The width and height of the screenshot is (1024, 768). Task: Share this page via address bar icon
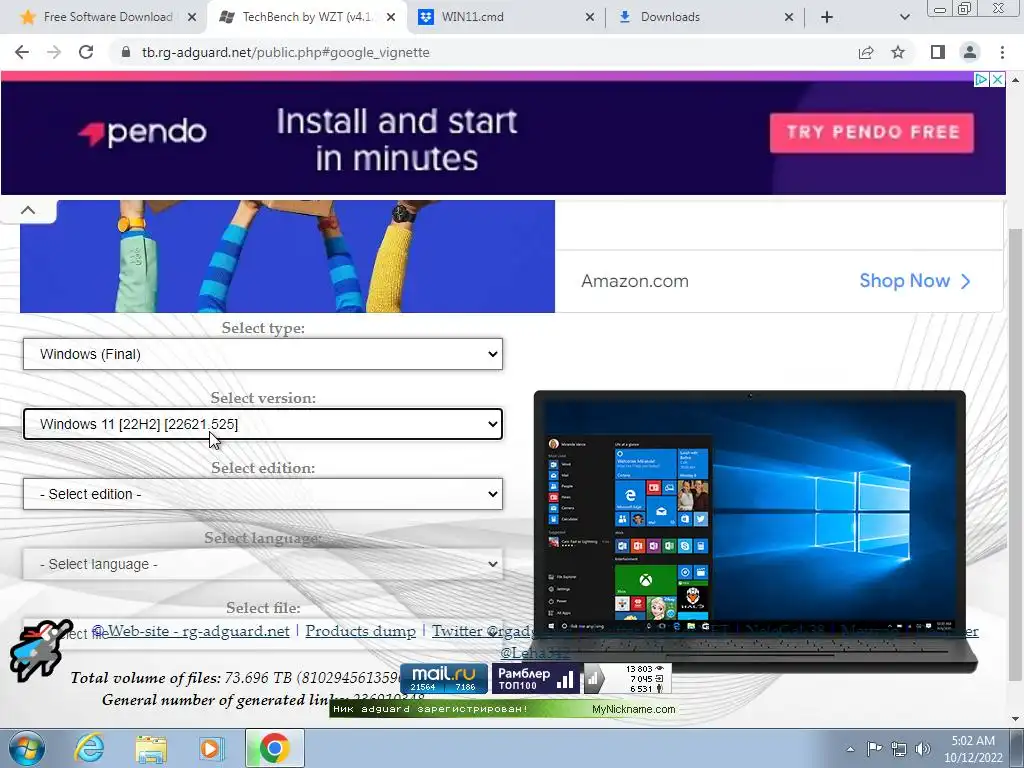[x=866, y=52]
